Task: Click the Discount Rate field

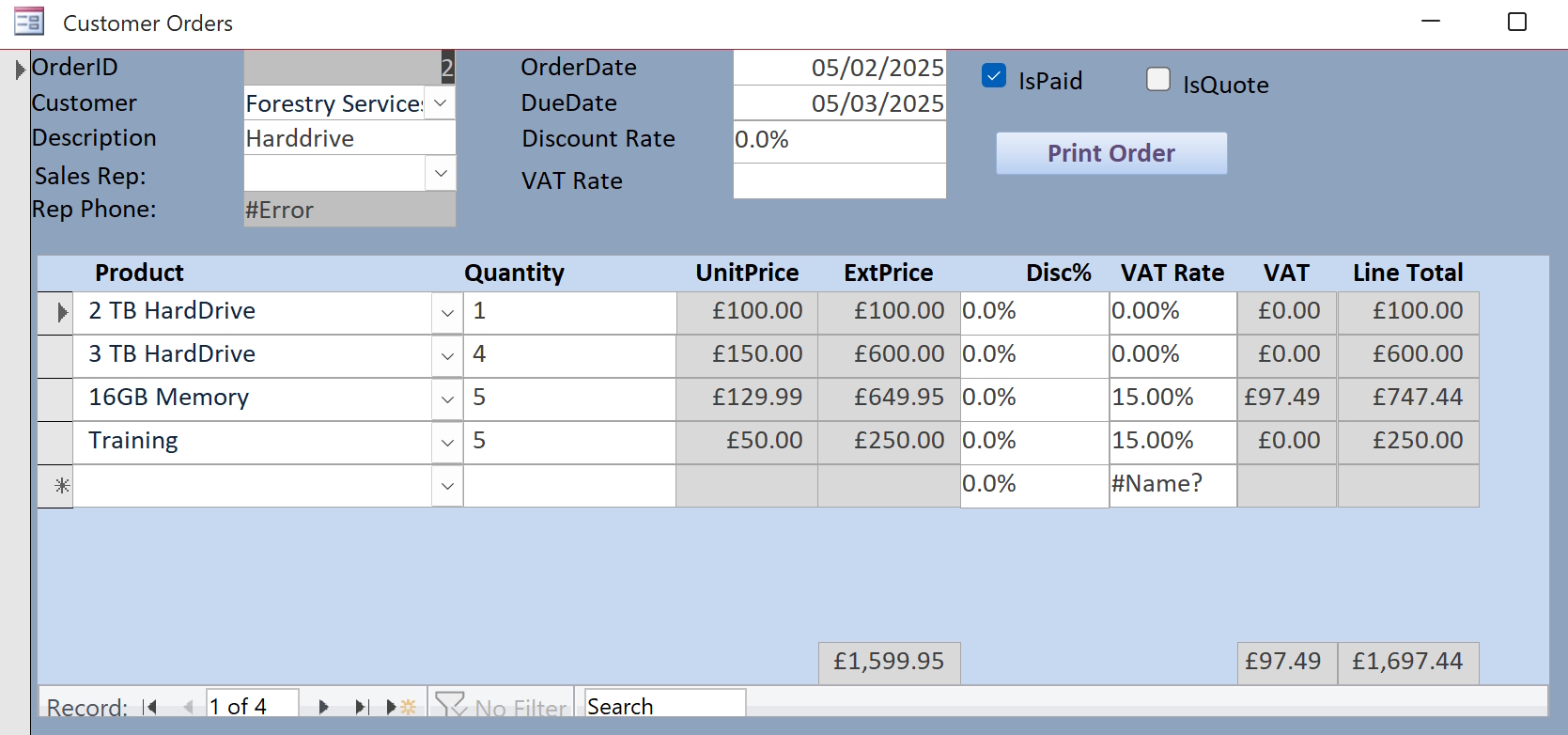Action: pos(839,140)
